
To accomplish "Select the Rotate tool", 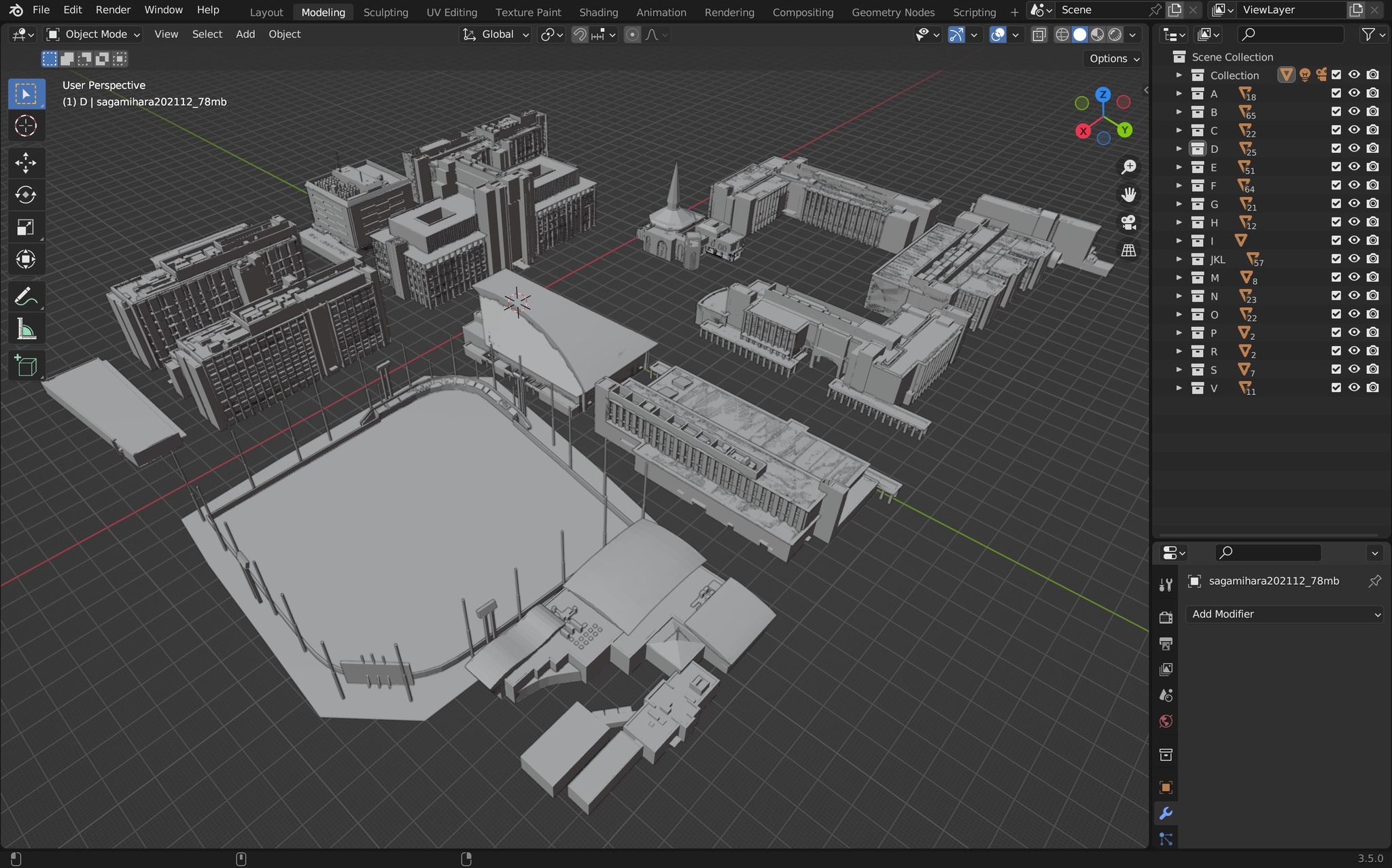I will pyautogui.click(x=26, y=195).
